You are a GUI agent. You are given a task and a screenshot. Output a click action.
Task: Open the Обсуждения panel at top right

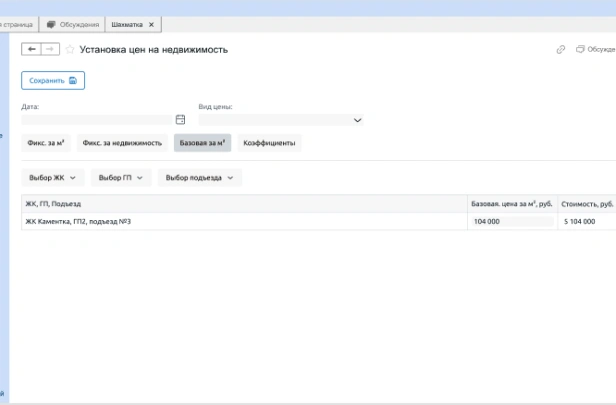595,49
